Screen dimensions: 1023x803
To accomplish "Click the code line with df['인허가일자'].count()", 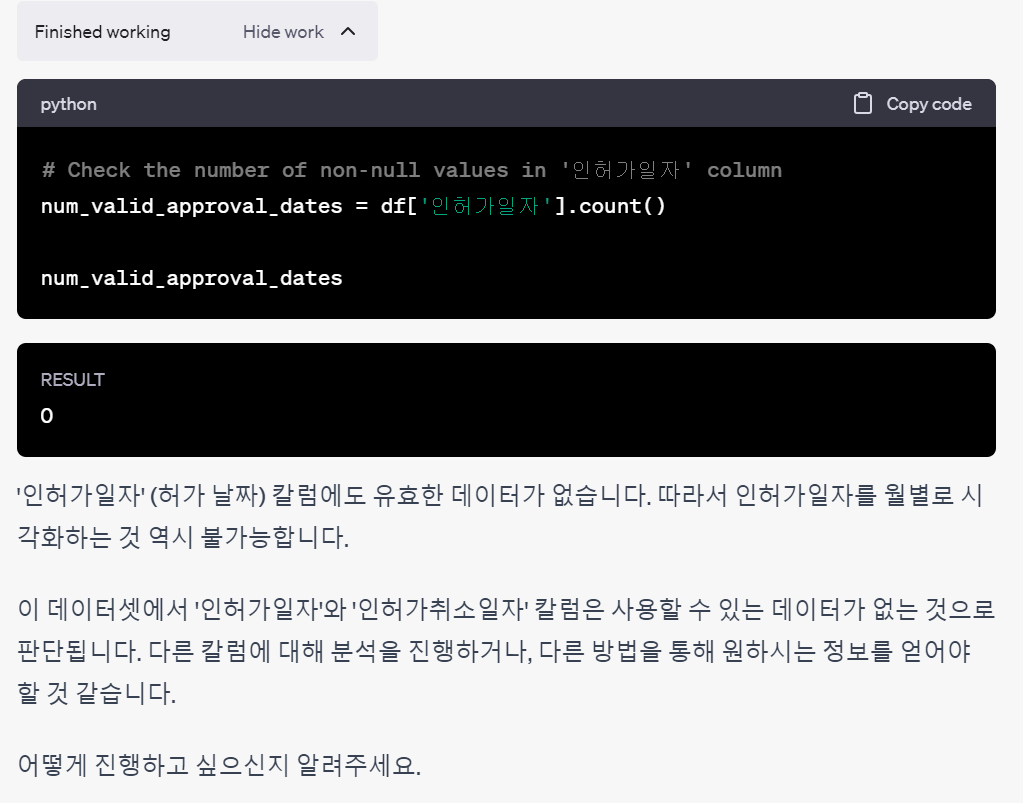I will pos(353,206).
